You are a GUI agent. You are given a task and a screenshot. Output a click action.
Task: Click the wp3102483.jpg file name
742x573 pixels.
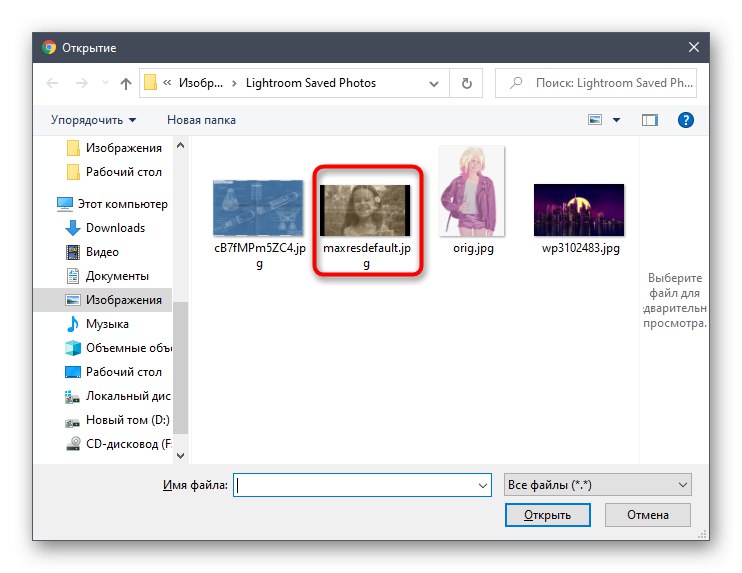[x=581, y=248]
